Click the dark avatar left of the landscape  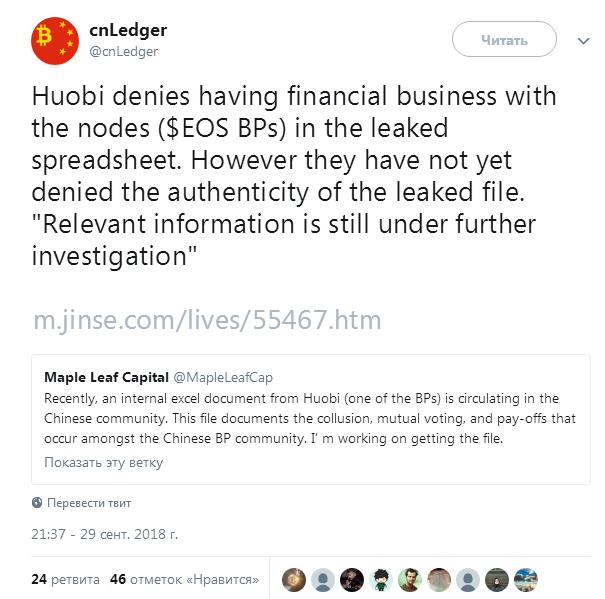(x=497, y=579)
